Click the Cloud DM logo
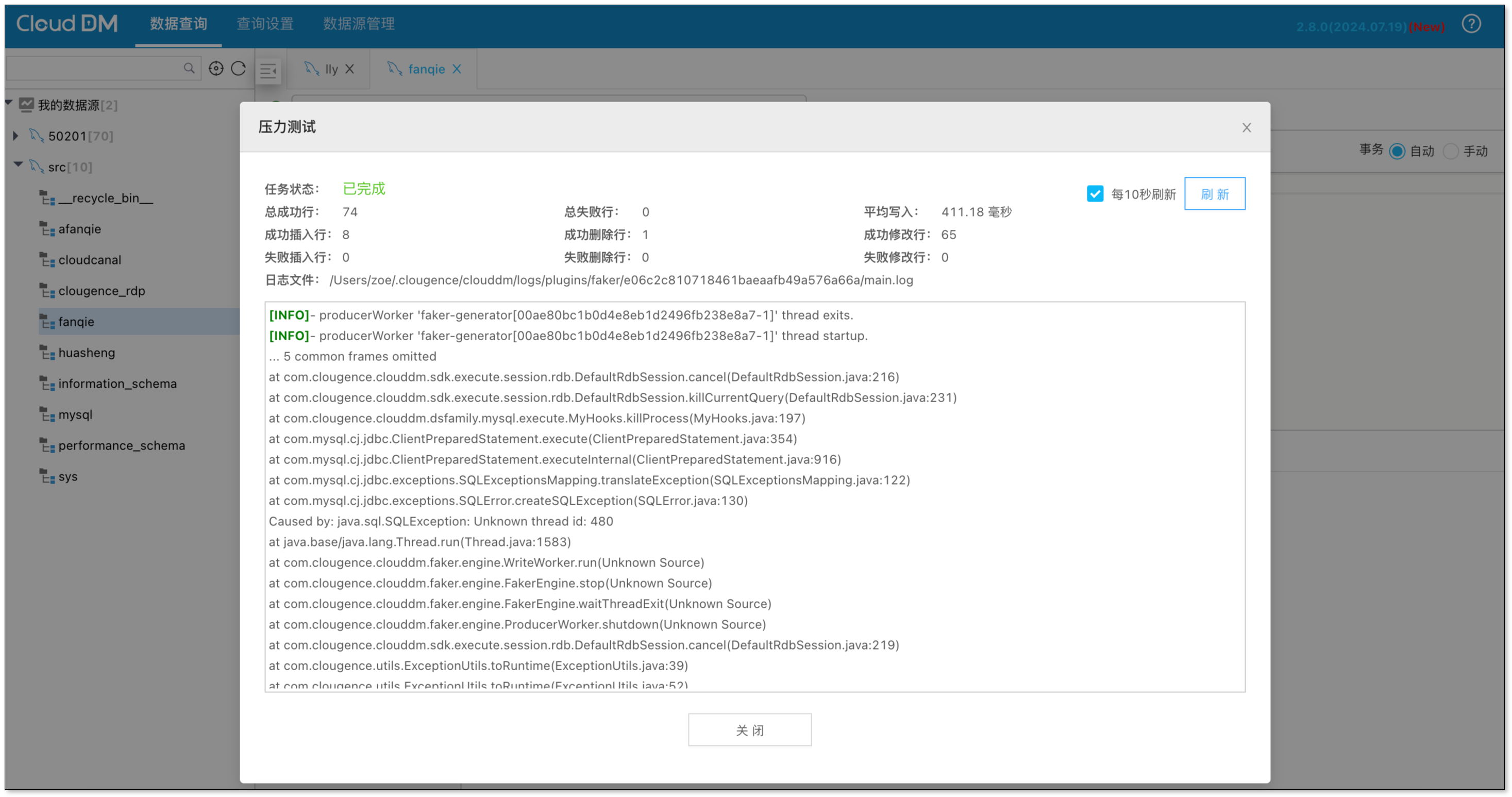The height and width of the screenshot is (797, 1512). tap(67, 24)
